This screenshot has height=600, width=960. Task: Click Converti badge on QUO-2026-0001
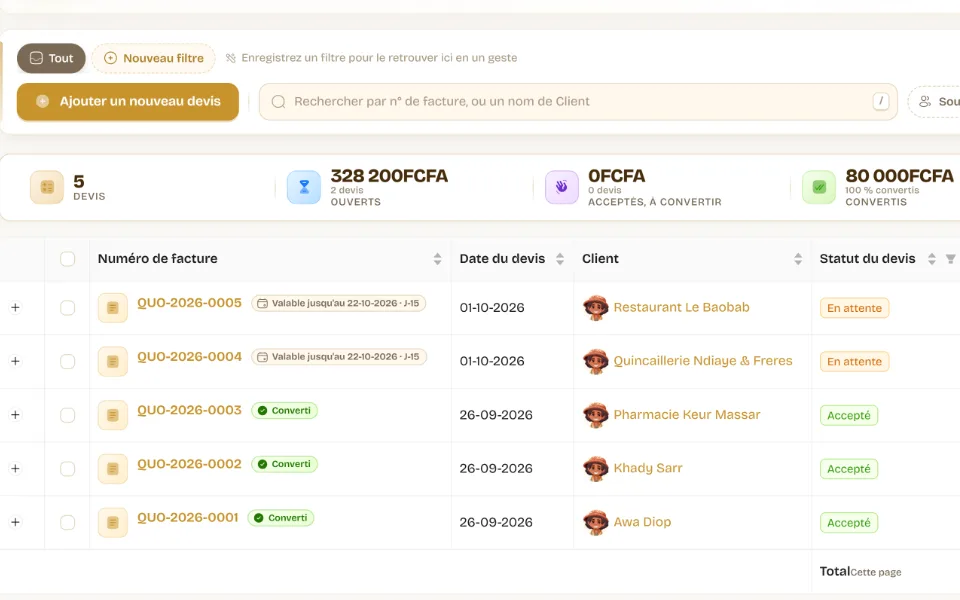click(x=280, y=518)
